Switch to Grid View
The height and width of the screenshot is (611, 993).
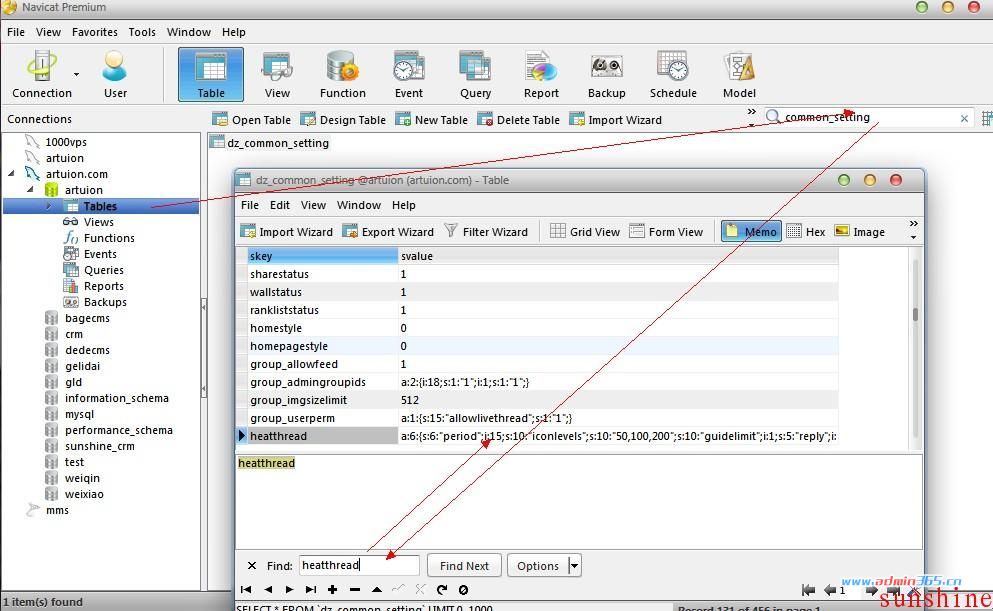(585, 232)
